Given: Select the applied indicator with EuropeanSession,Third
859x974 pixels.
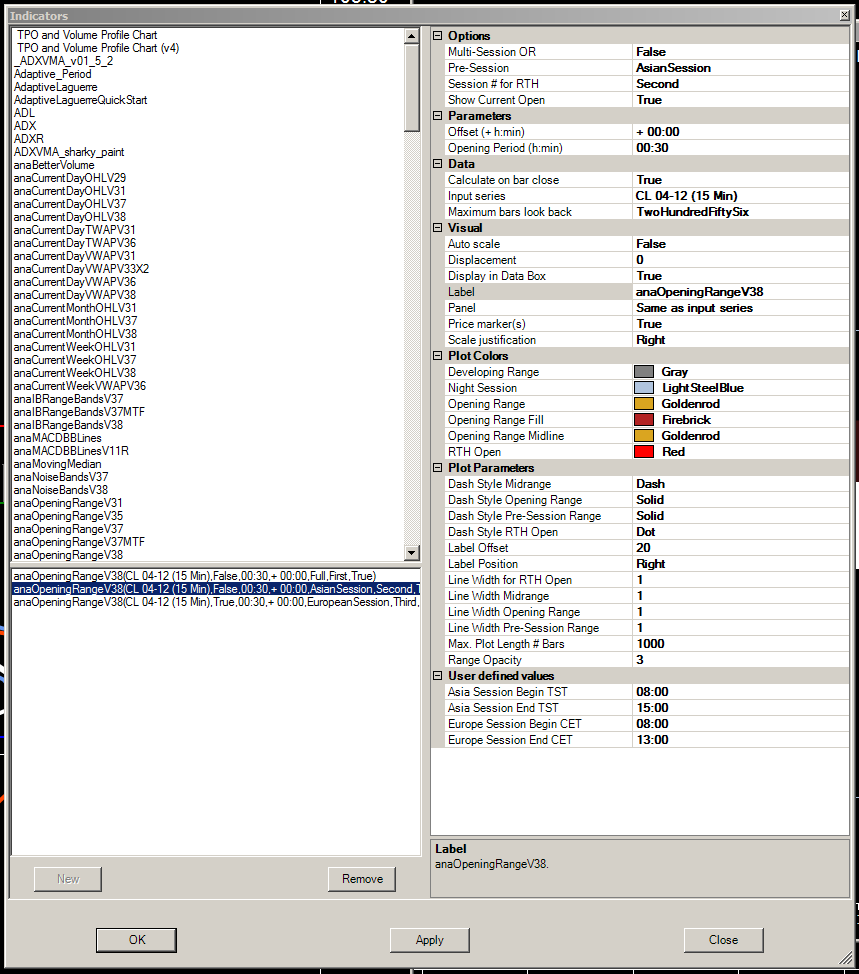Looking at the screenshot, I should (216, 603).
